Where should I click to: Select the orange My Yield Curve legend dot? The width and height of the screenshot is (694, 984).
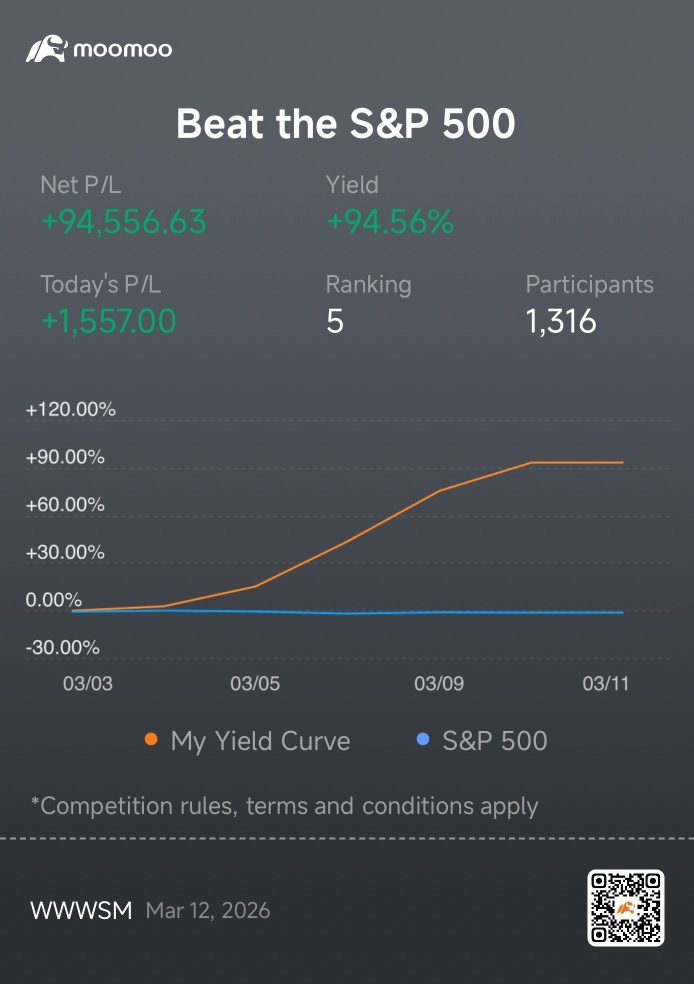[x=151, y=739]
